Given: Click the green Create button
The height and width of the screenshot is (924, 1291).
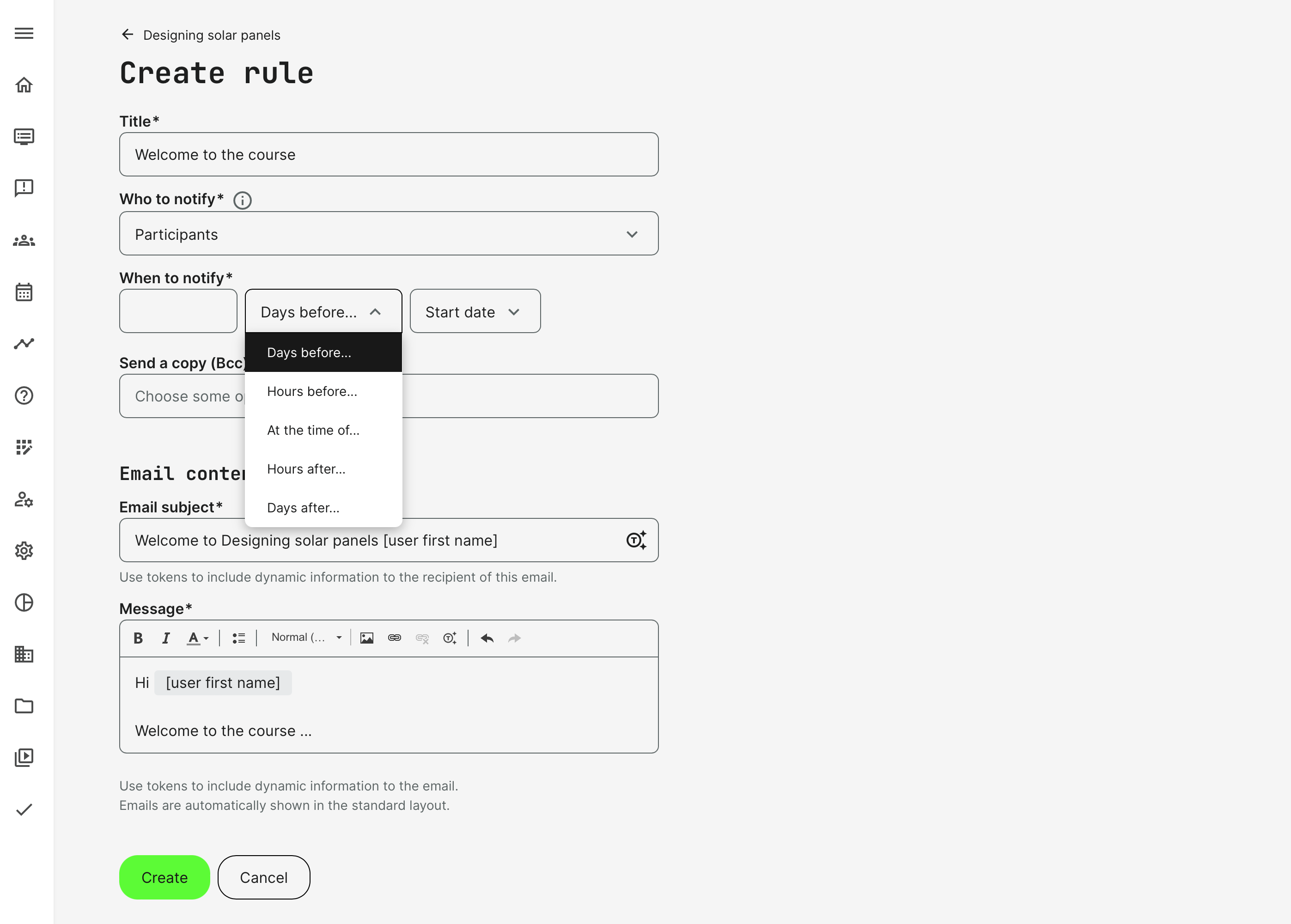Looking at the screenshot, I should (164, 877).
